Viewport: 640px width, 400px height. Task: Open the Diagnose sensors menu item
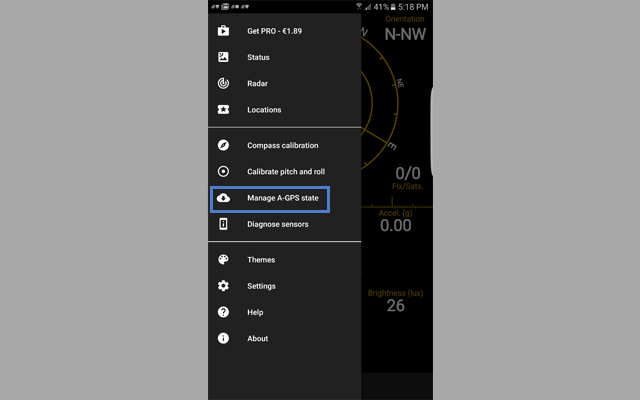point(278,224)
